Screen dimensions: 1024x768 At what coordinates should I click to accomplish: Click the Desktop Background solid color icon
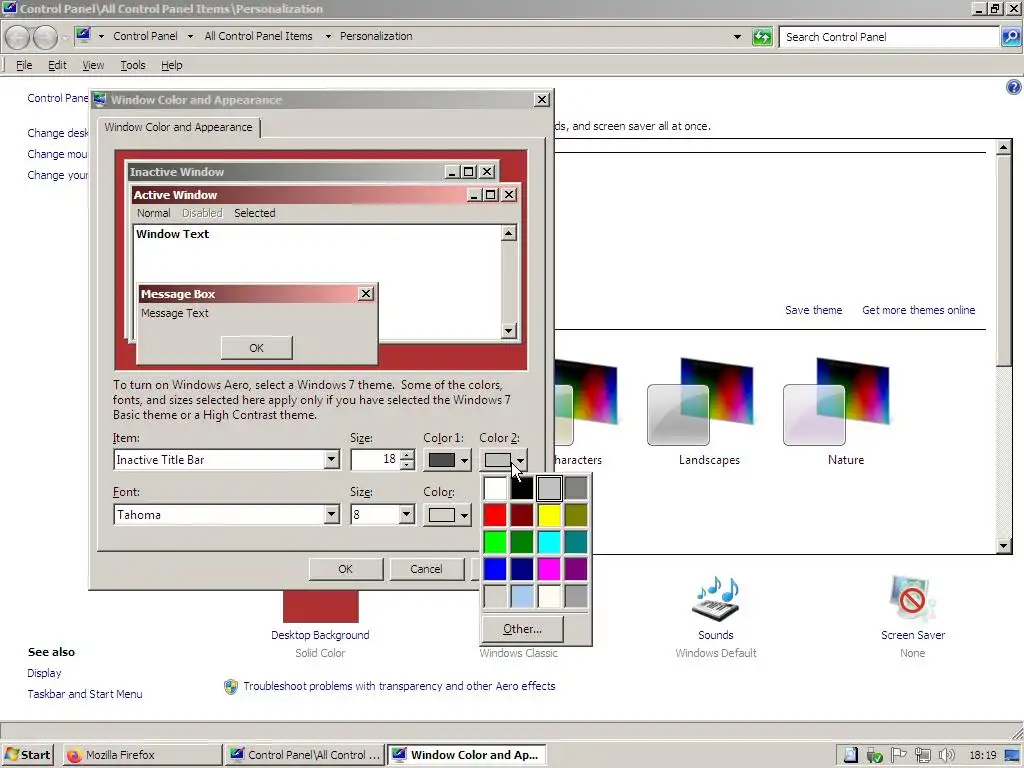pyautogui.click(x=321, y=606)
